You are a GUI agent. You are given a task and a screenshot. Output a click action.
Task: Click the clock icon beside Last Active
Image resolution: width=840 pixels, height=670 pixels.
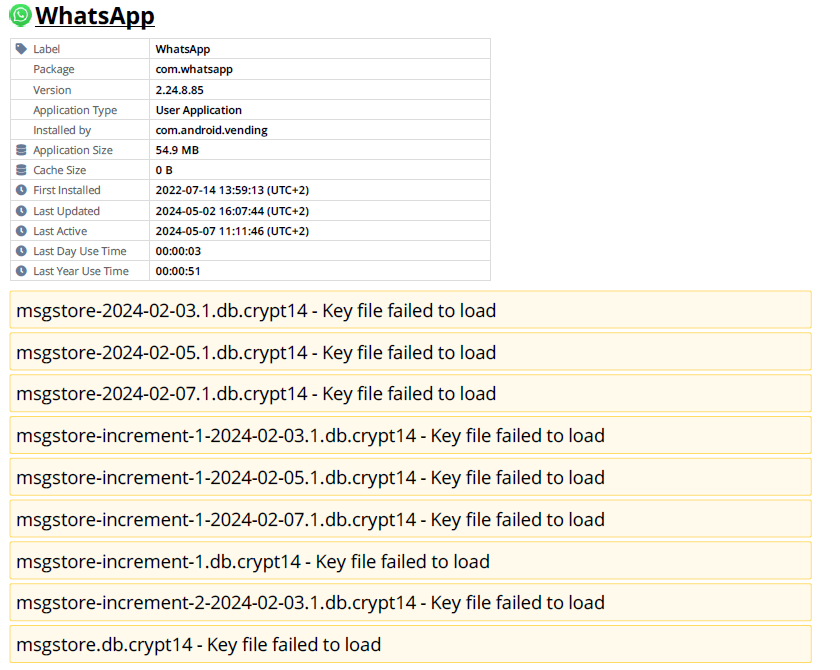22,231
